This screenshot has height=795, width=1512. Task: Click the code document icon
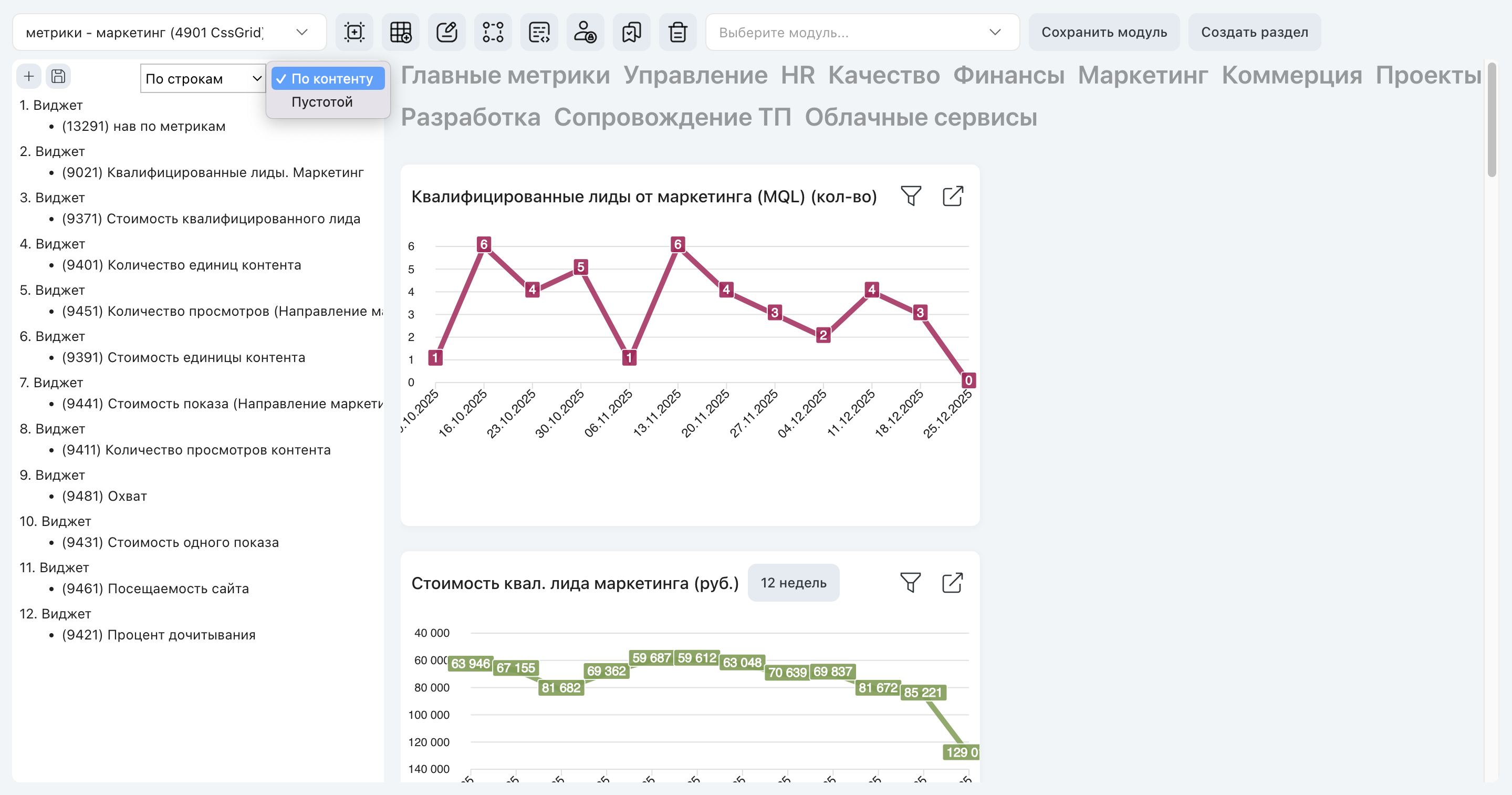pyautogui.click(x=539, y=32)
